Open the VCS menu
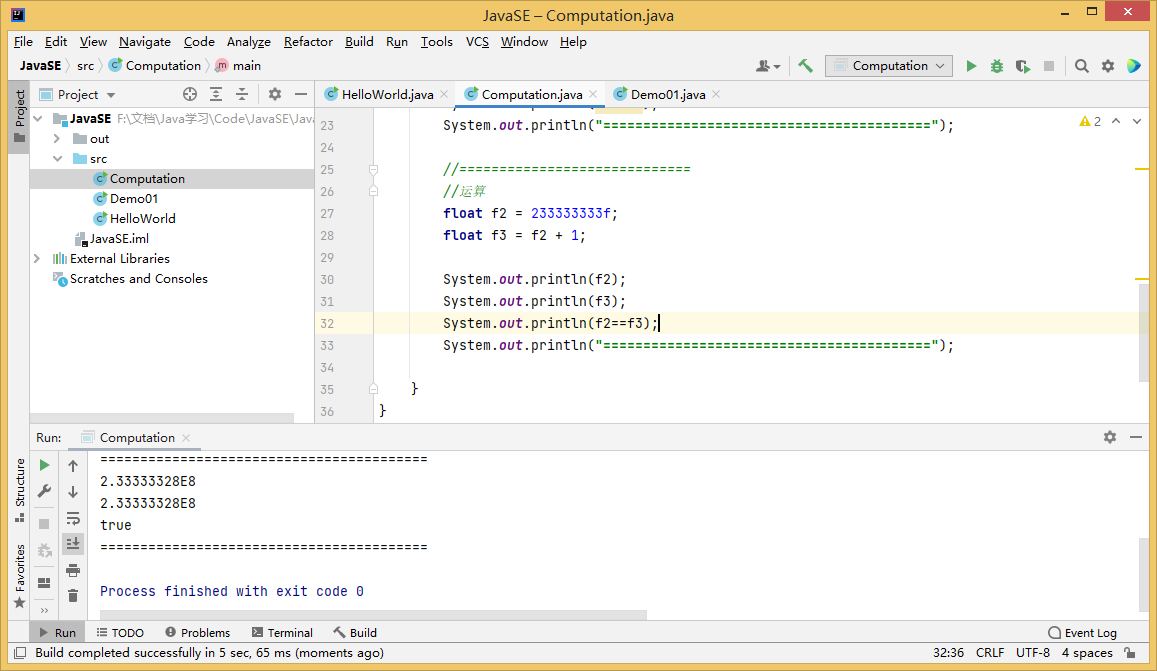The image size is (1157, 671). (477, 42)
